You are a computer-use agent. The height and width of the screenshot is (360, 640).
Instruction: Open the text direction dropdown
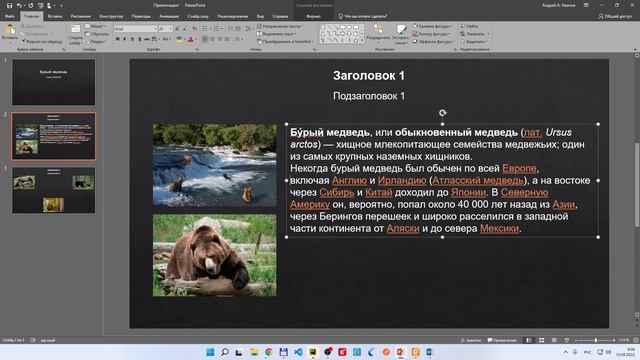pos(280,26)
